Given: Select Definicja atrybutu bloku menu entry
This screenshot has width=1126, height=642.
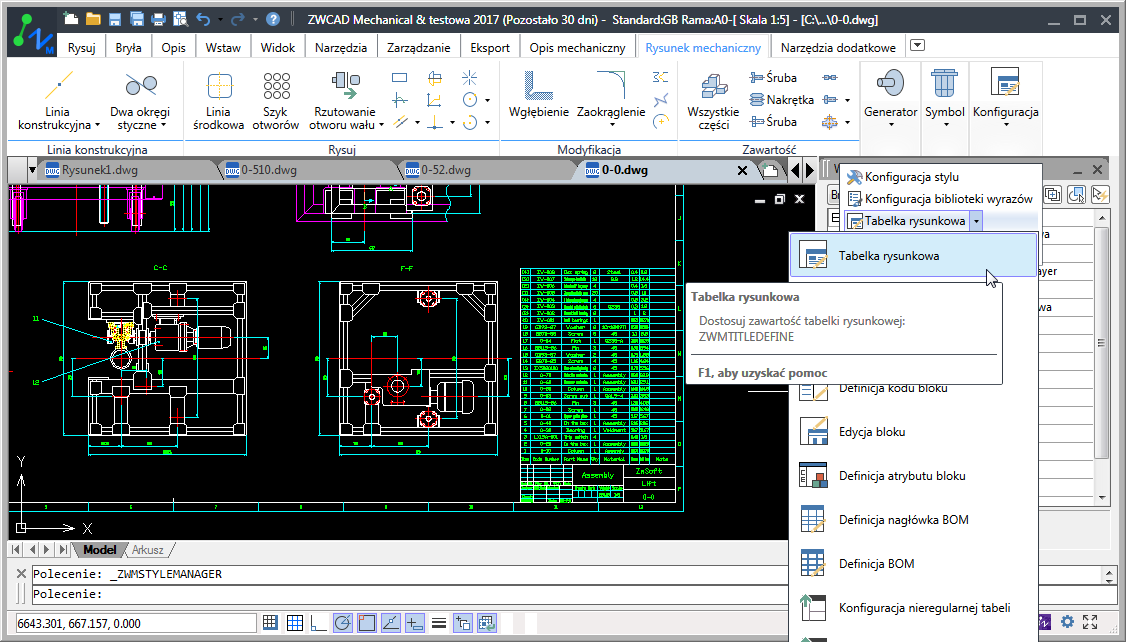Looking at the screenshot, I should [902, 476].
